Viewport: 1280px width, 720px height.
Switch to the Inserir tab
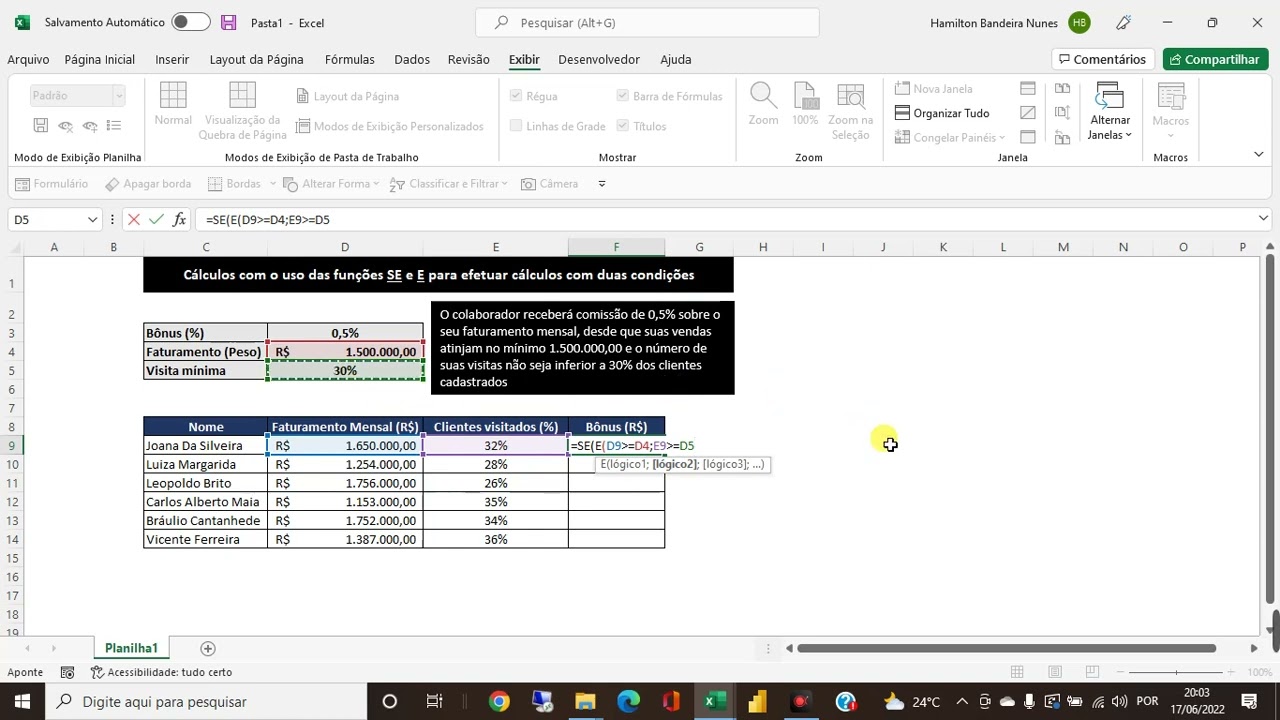click(172, 59)
